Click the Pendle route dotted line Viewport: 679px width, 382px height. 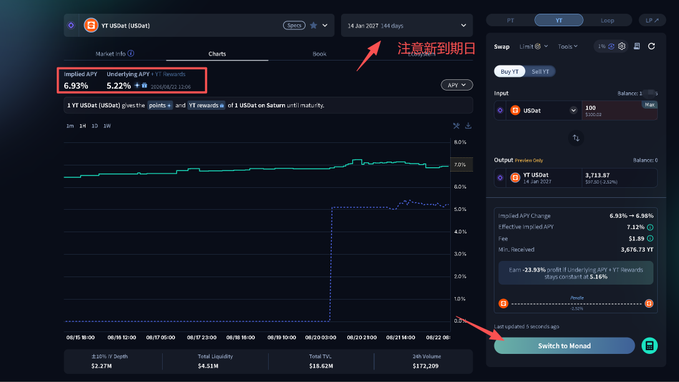tap(576, 304)
